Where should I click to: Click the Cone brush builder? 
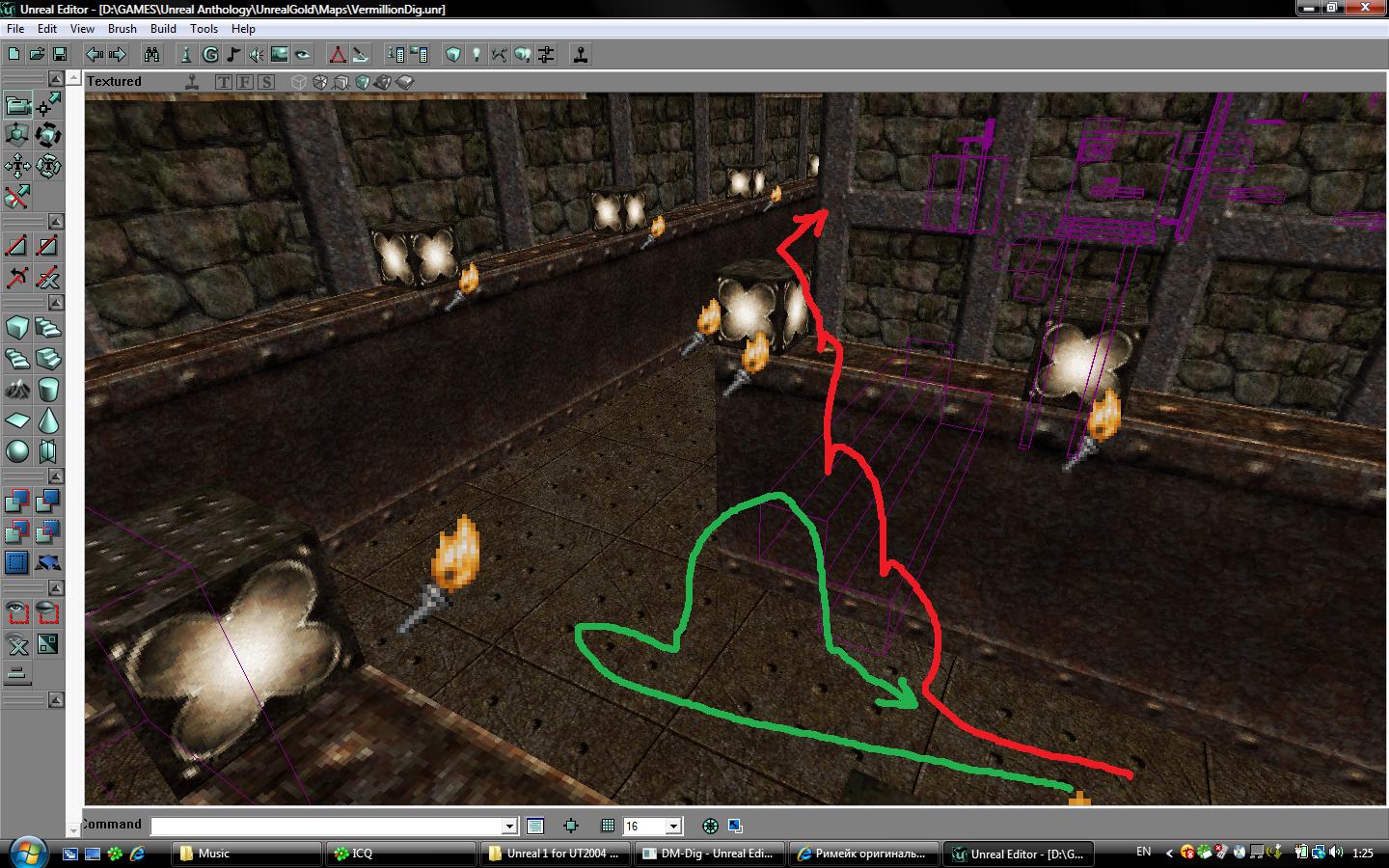click(x=48, y=420)
